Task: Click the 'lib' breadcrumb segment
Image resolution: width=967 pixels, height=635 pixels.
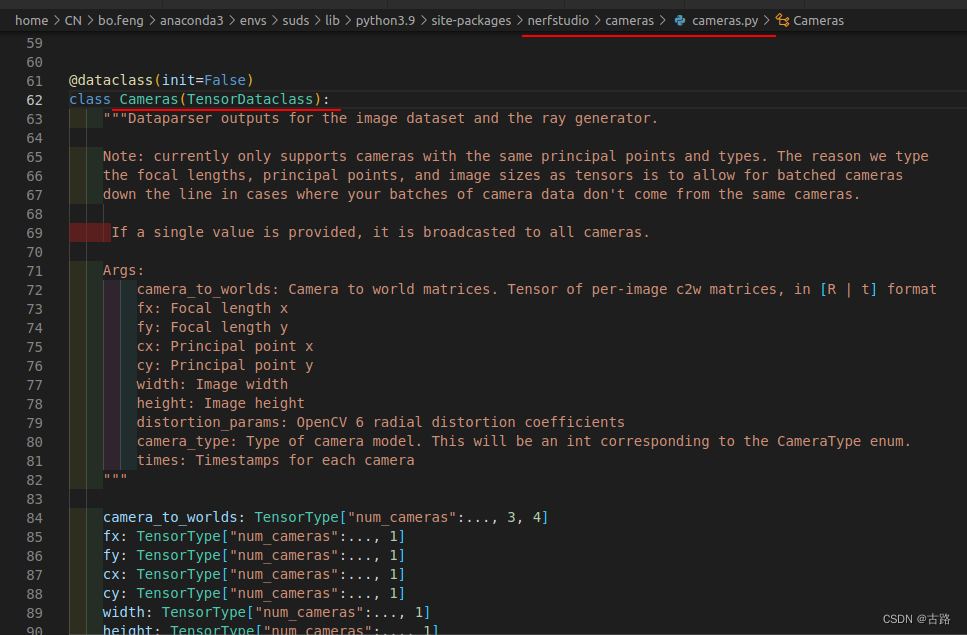Action: [332, 20]
